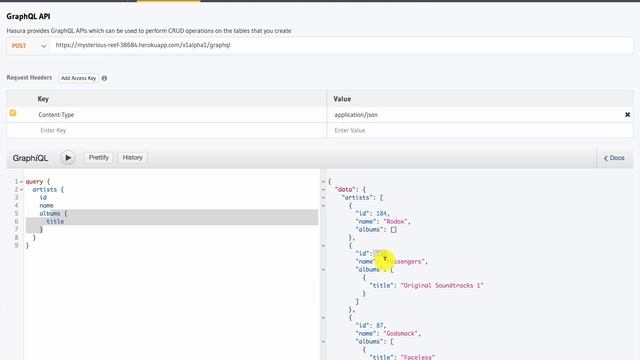Collapse the artists block at line 2

click(x=21, y=190)
